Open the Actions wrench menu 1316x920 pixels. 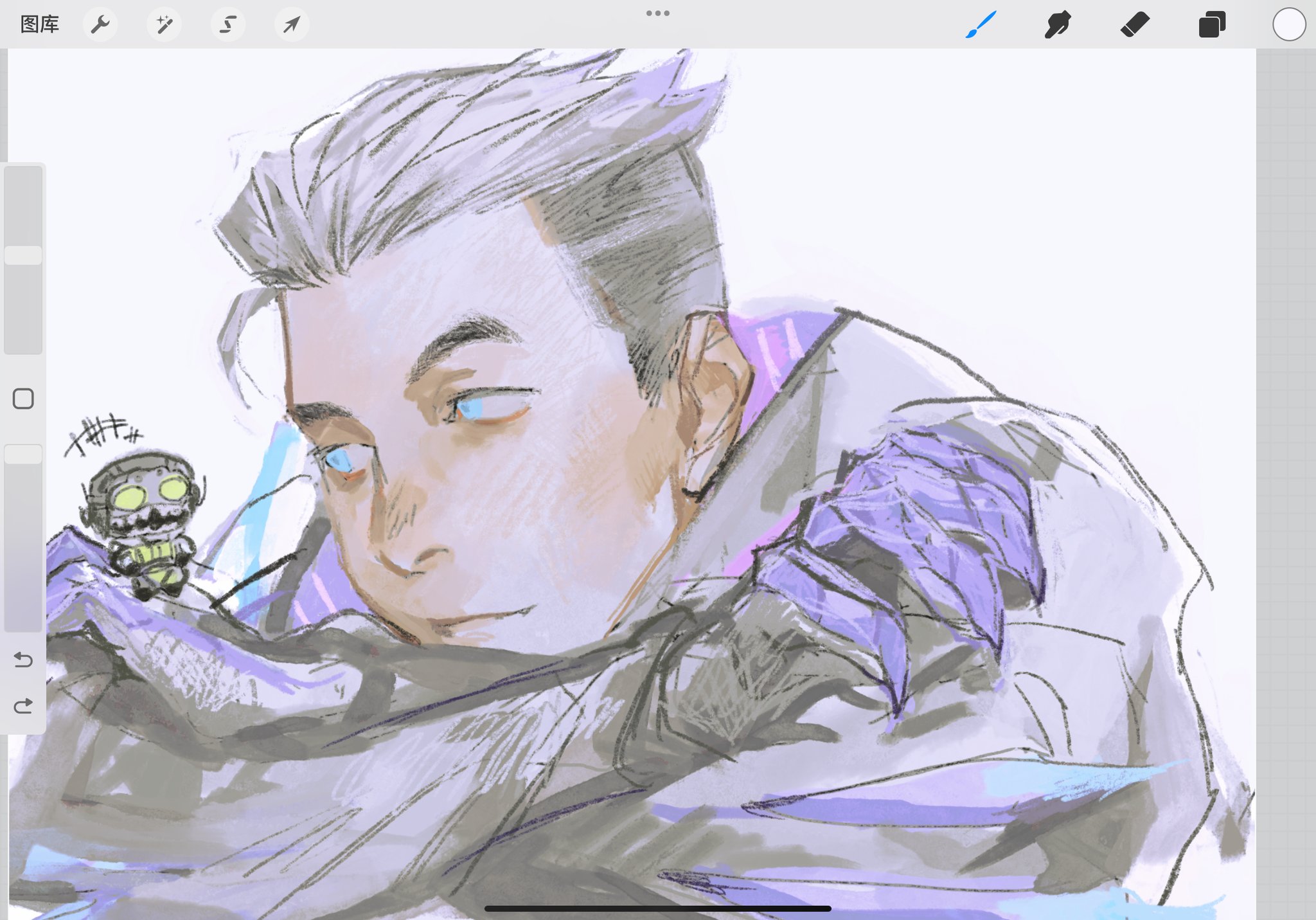tap(100, 24)
